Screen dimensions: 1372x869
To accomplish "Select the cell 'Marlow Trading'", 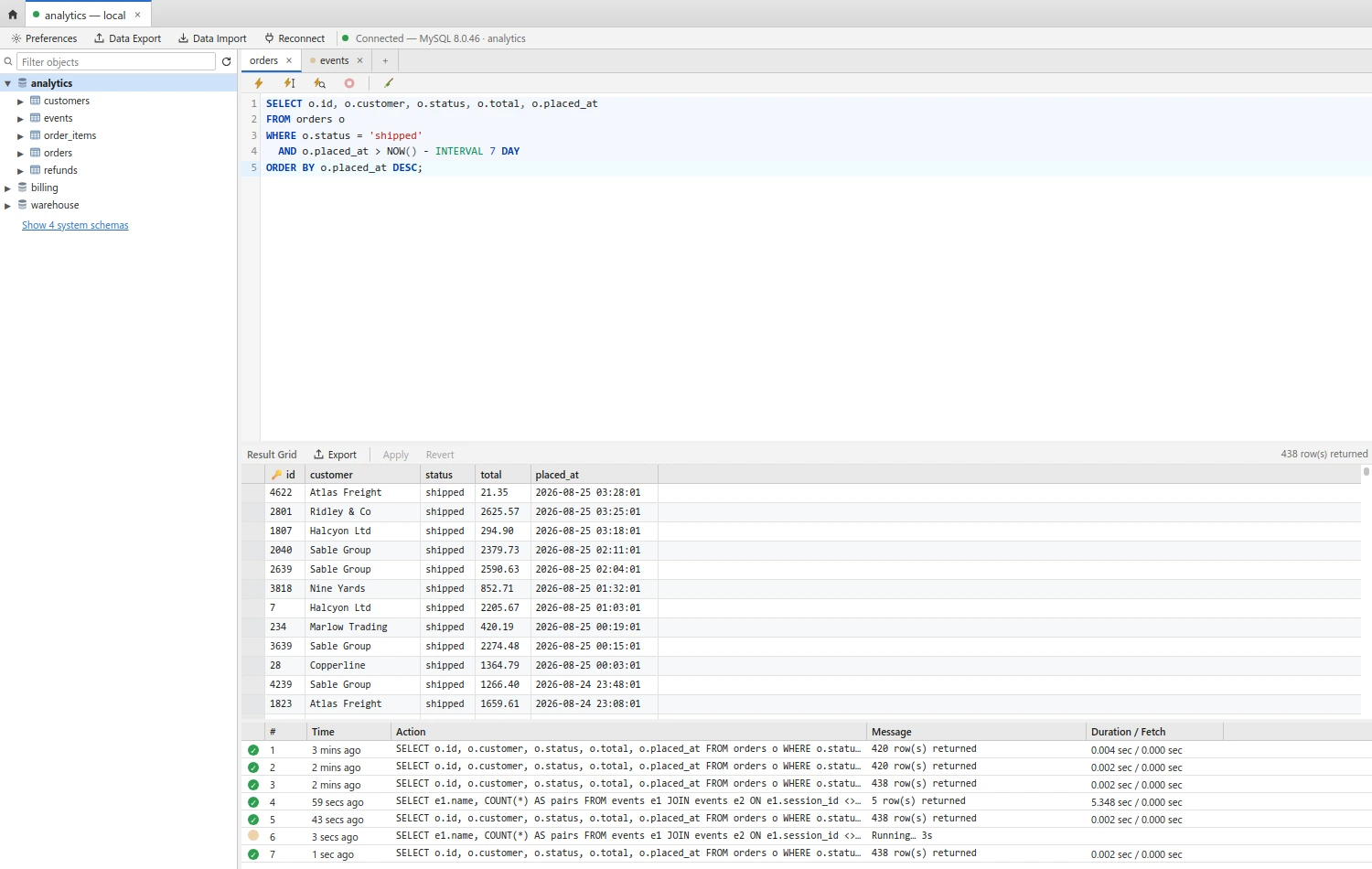I will pyautogui.click(x=361, y=627).
